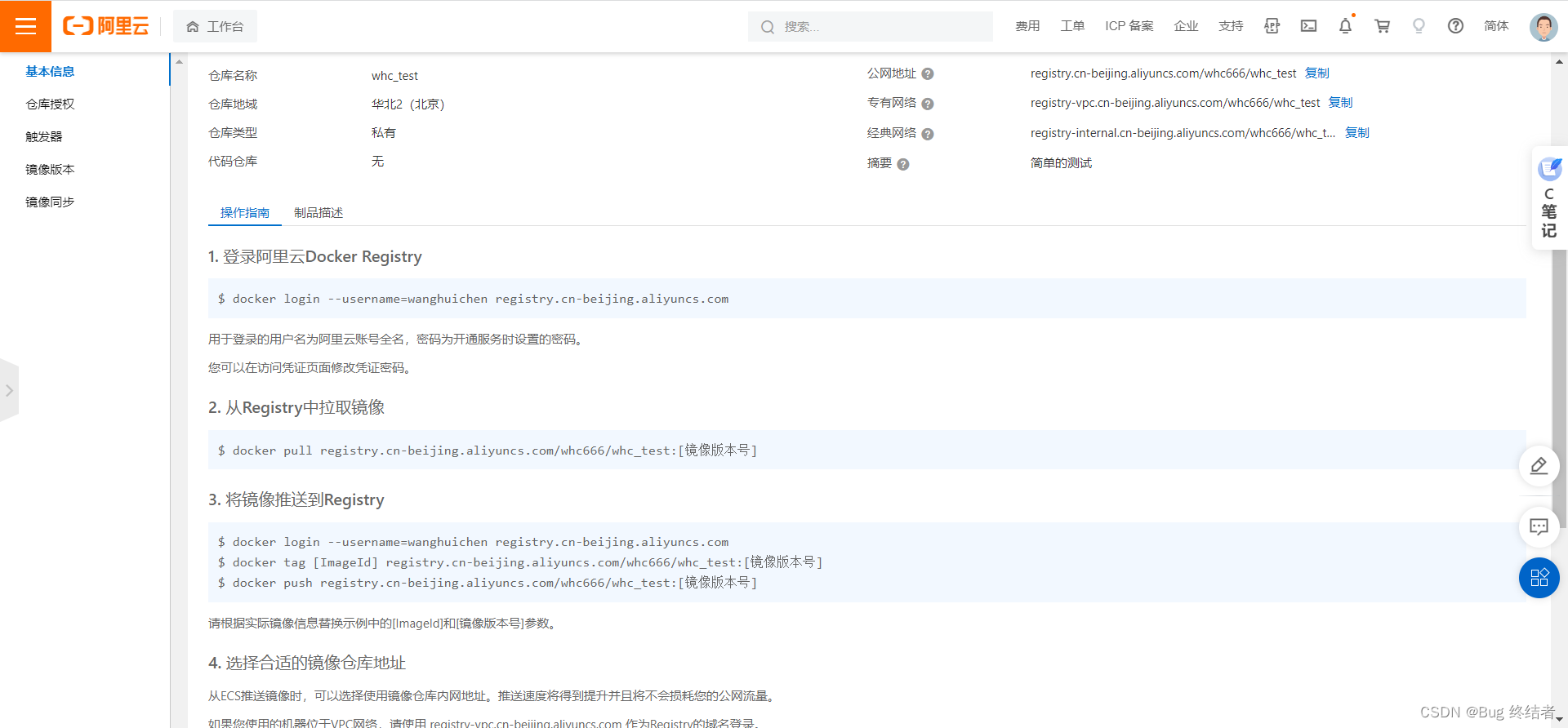1568x728 pixels.
Task: Click the docker pull command block
Action: click(x=867, y=451)
